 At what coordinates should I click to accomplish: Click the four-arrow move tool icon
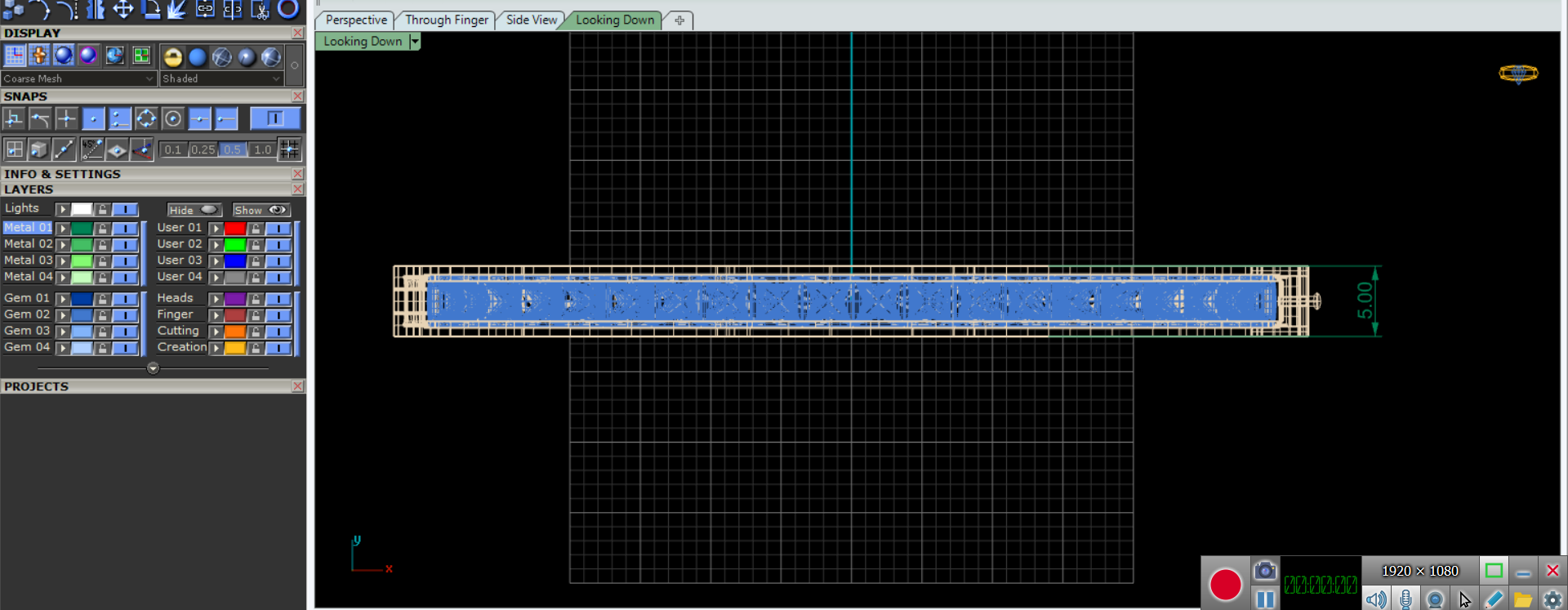pos(122,10)
